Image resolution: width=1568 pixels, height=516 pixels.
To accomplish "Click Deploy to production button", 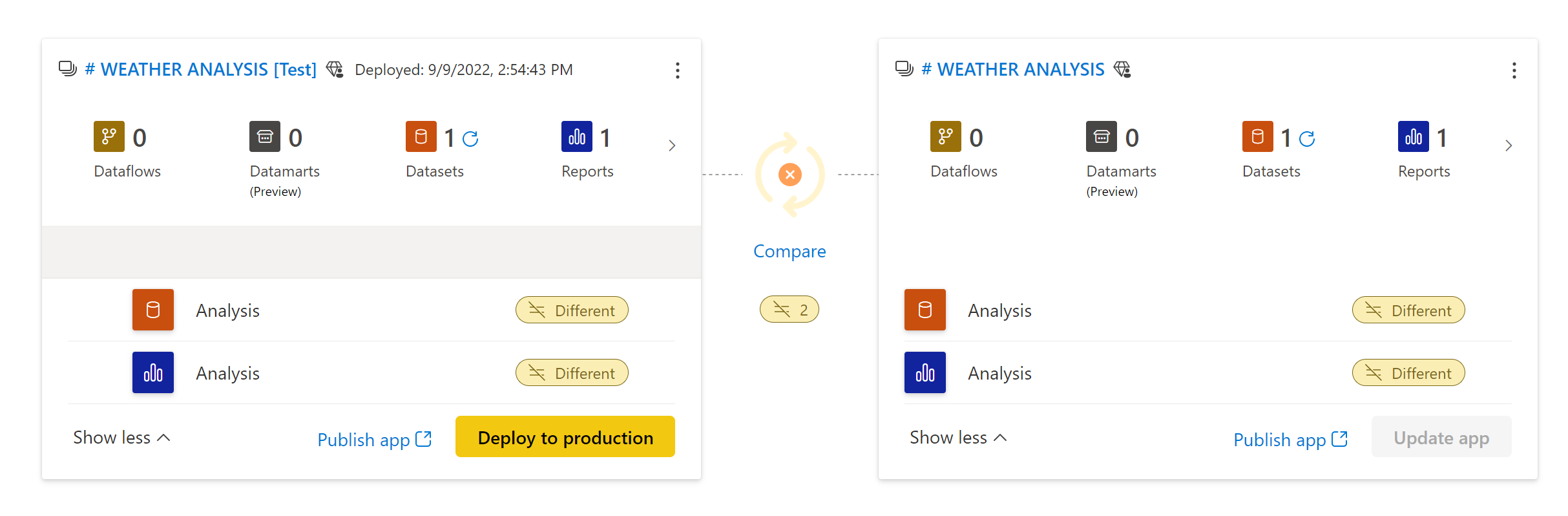I will [x=565, y=437].
